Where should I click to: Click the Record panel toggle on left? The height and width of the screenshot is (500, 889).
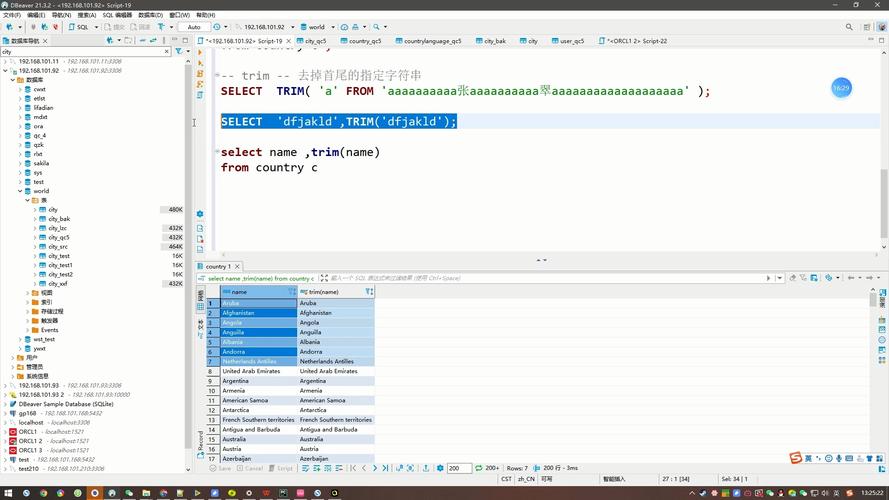200,439
